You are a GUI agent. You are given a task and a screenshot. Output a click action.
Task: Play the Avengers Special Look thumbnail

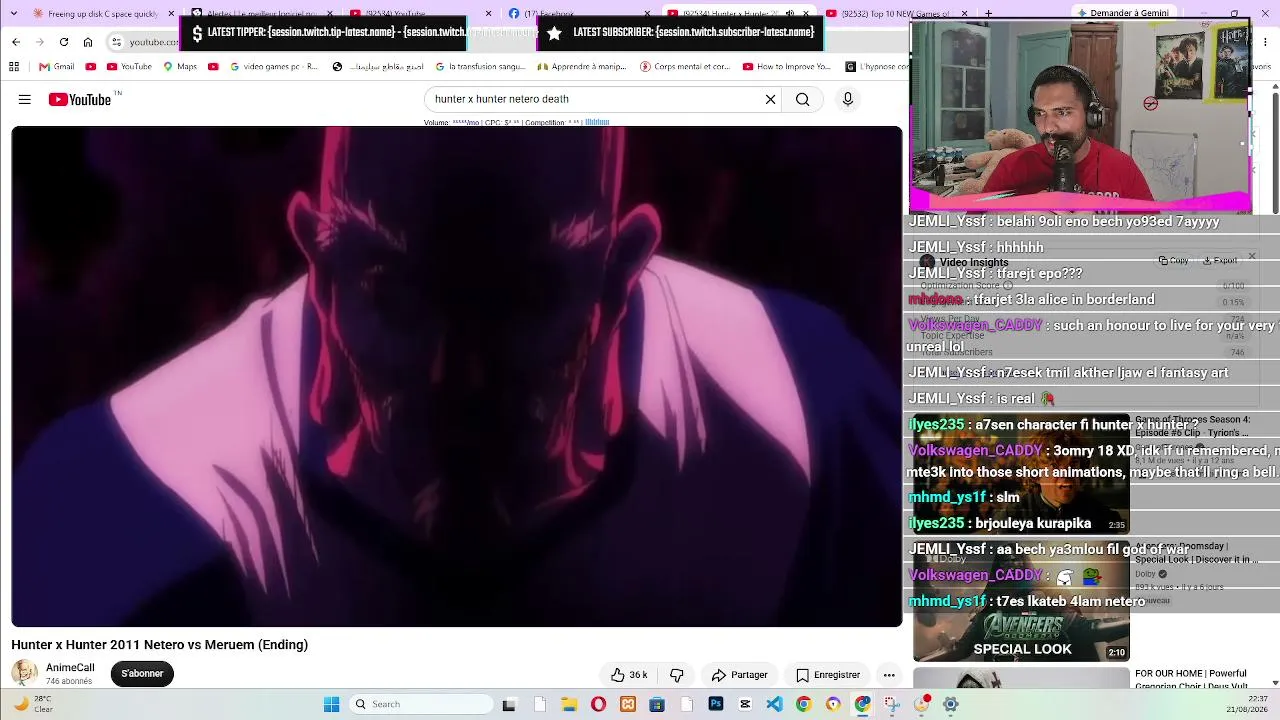(1021, 601)
